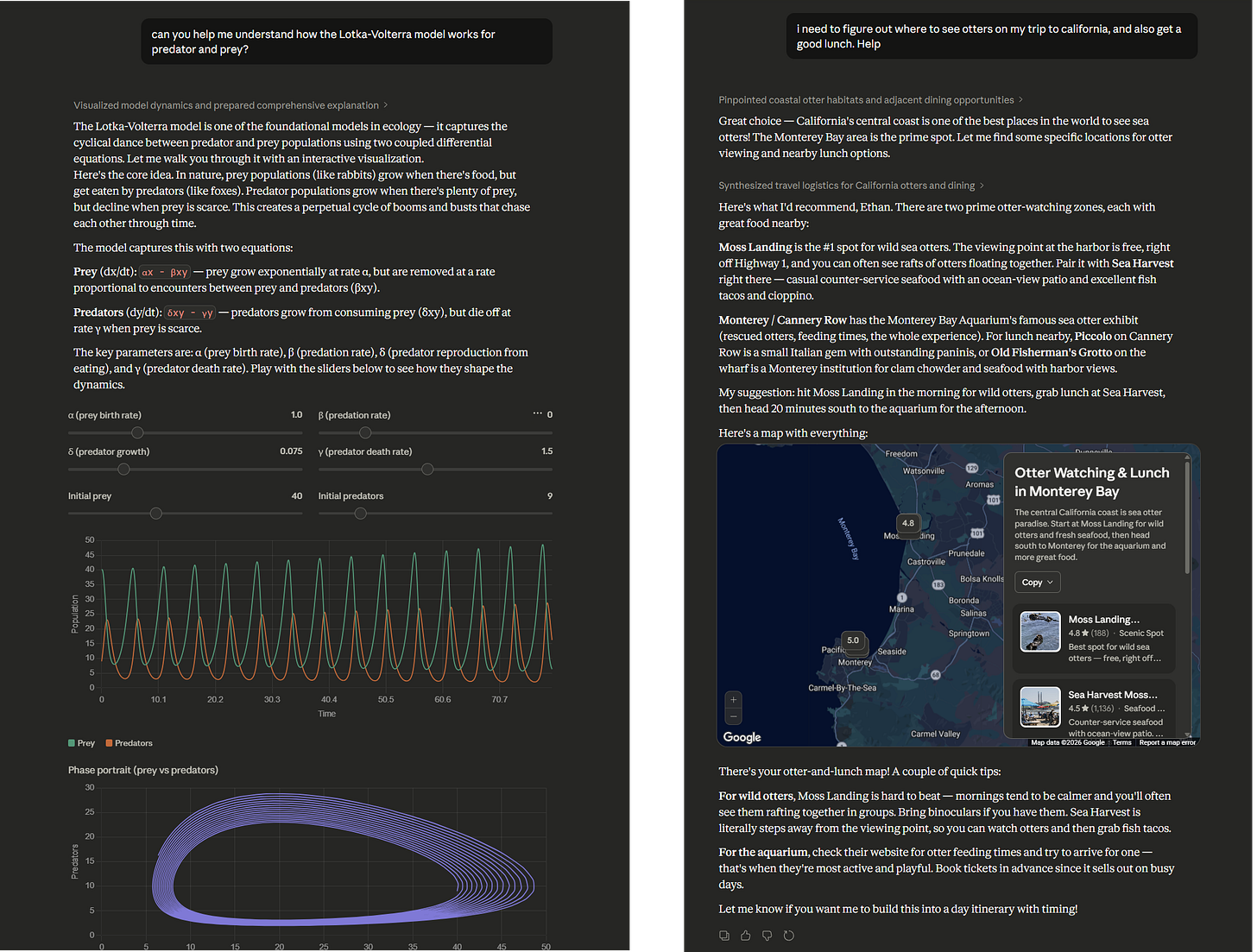Click the map side panel scrollbar
This screenshot has height=952, width=1257.
coord(1187,517)
